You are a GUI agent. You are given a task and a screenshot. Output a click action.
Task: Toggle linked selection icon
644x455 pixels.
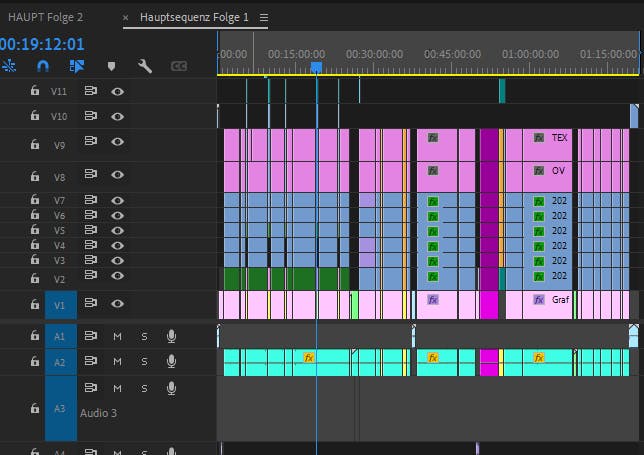click(77, 66)
